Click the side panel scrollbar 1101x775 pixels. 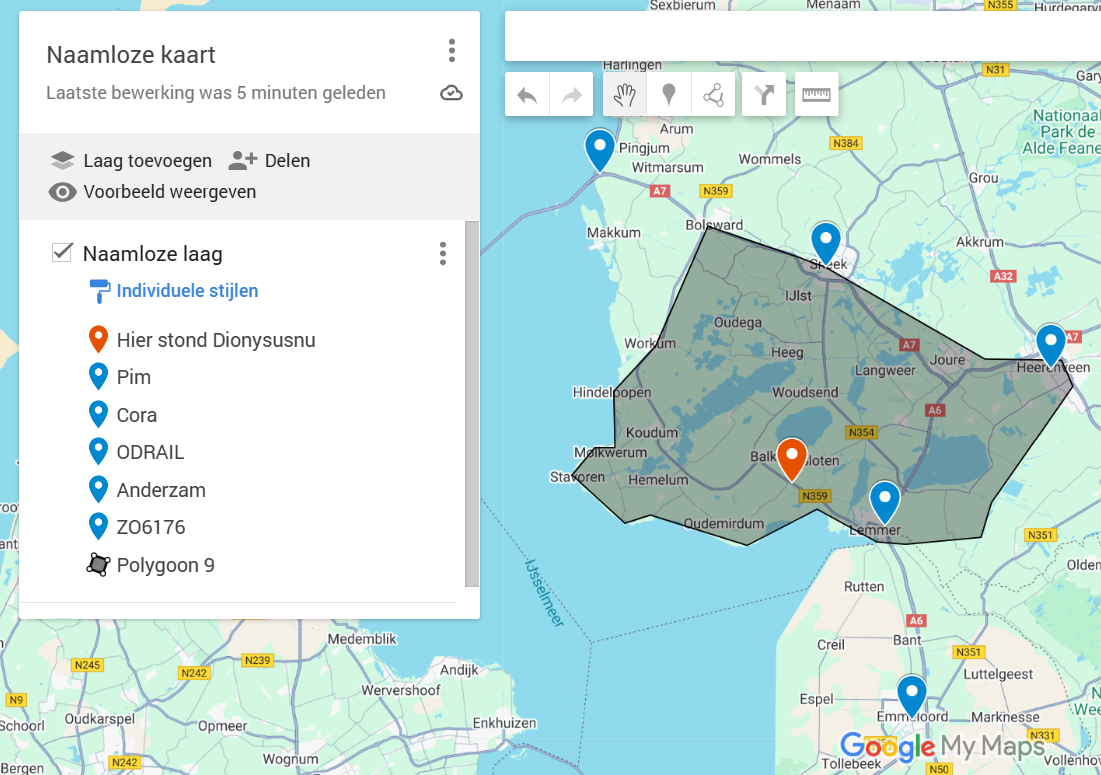pos(472,404)
